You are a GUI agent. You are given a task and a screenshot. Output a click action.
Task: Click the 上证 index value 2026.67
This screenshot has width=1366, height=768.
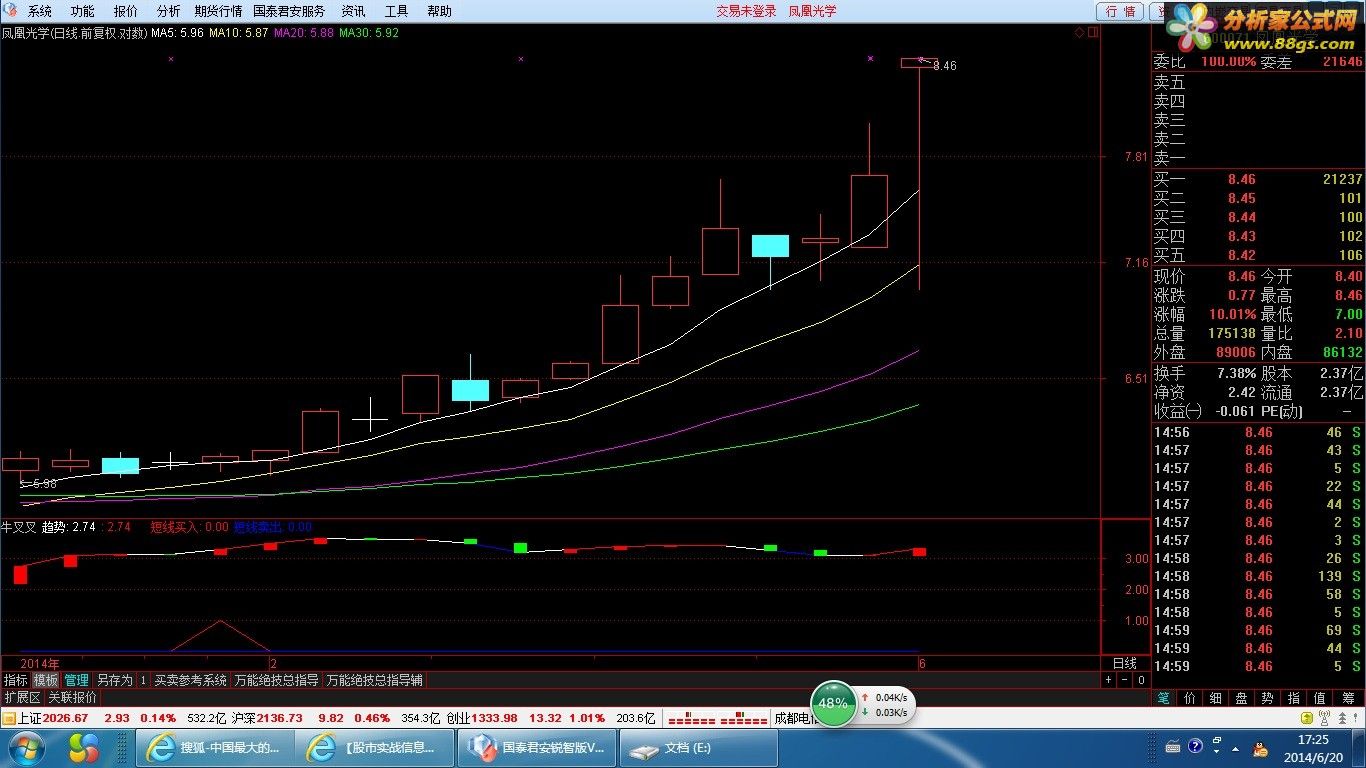(66, 718)
